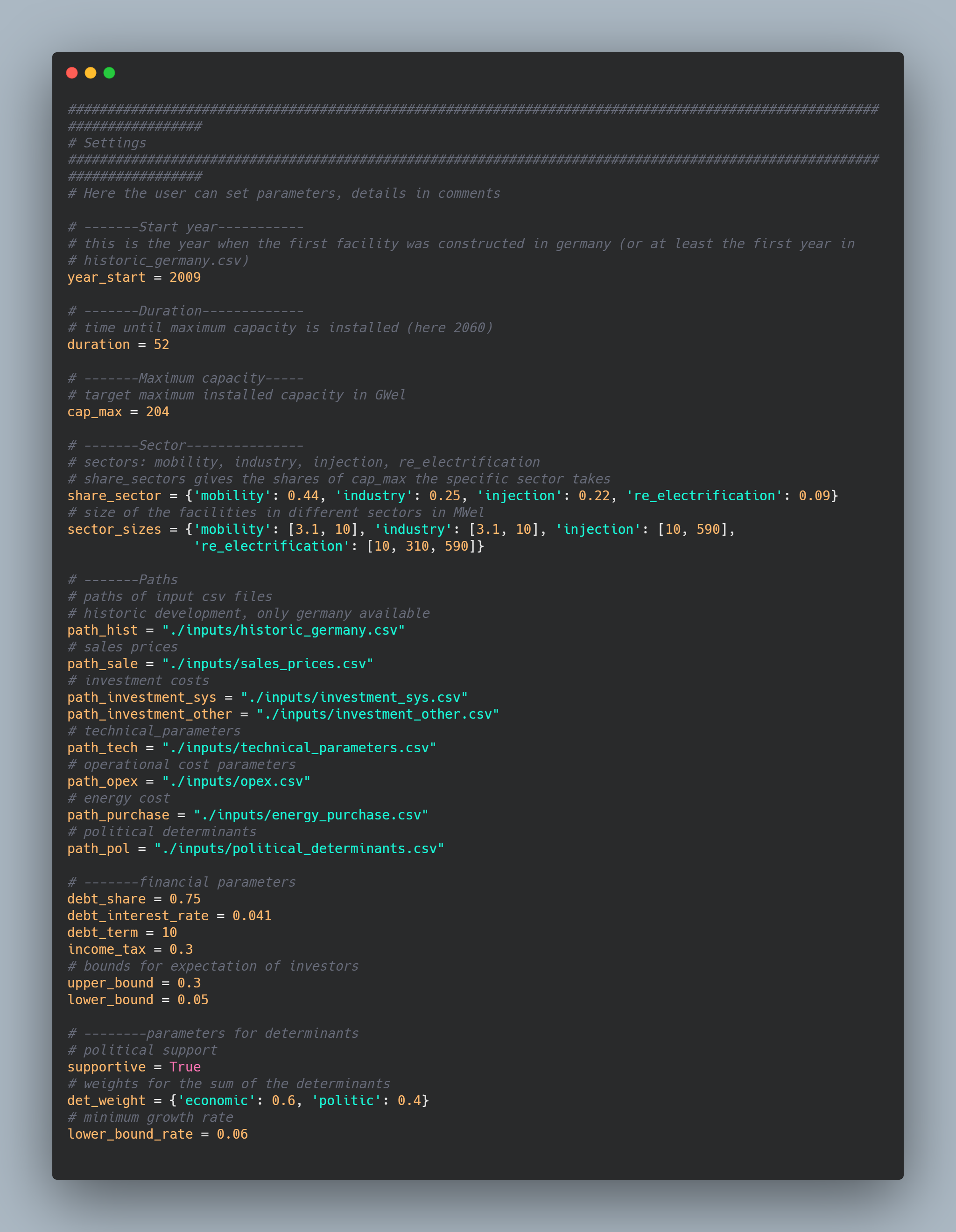Click the 'debt_share' variable name
The image size is (956, 1232).
coord(106,899)
